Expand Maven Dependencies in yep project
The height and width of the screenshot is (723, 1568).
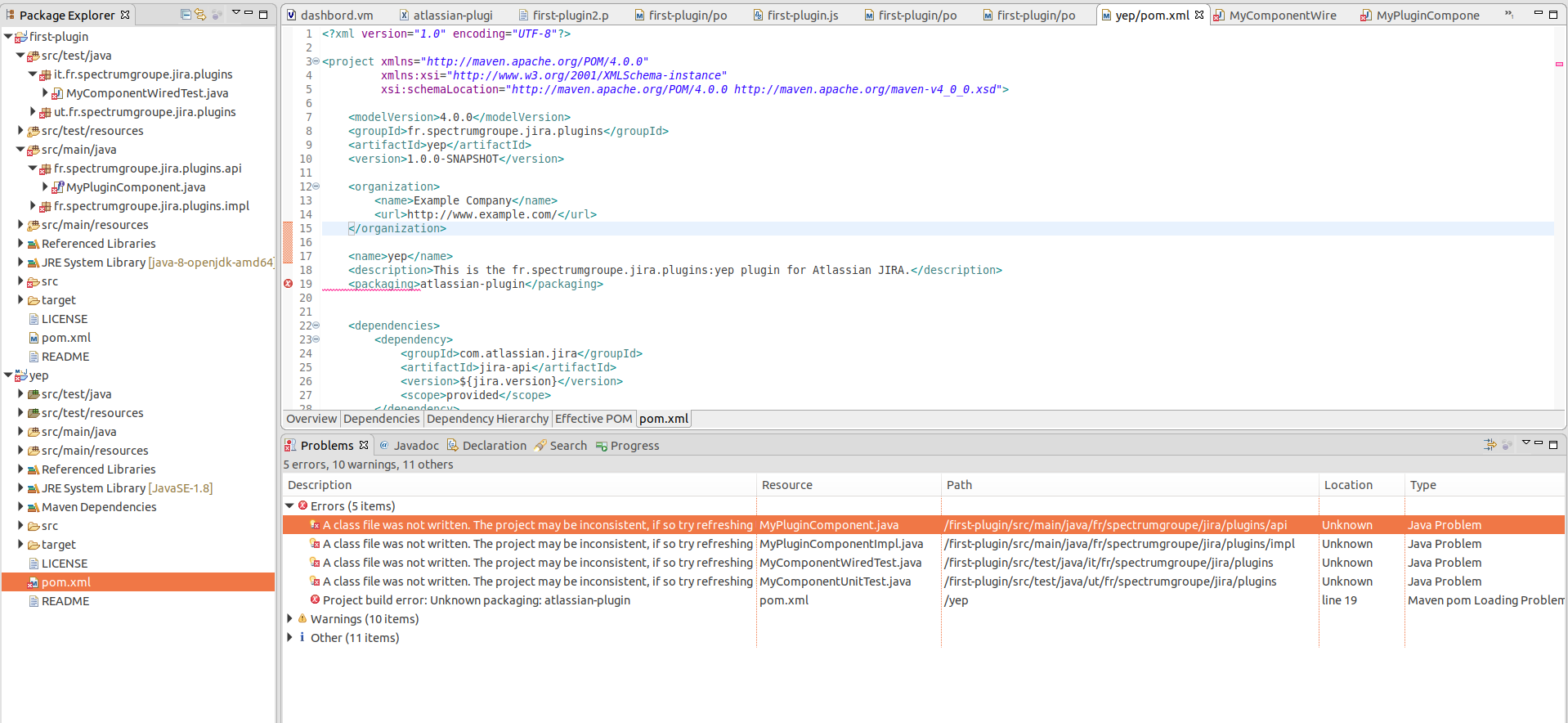pos(20,507)
